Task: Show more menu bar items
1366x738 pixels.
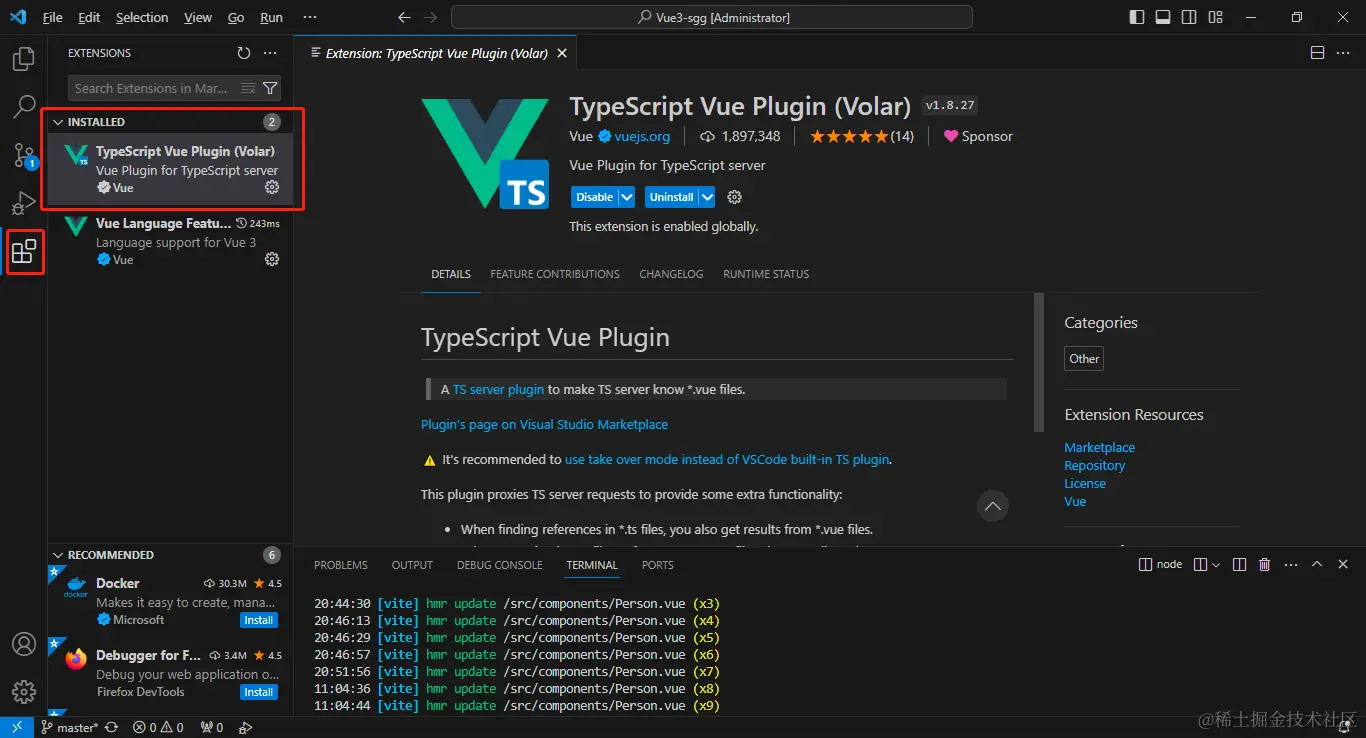Action: click(x=310, y=17)
